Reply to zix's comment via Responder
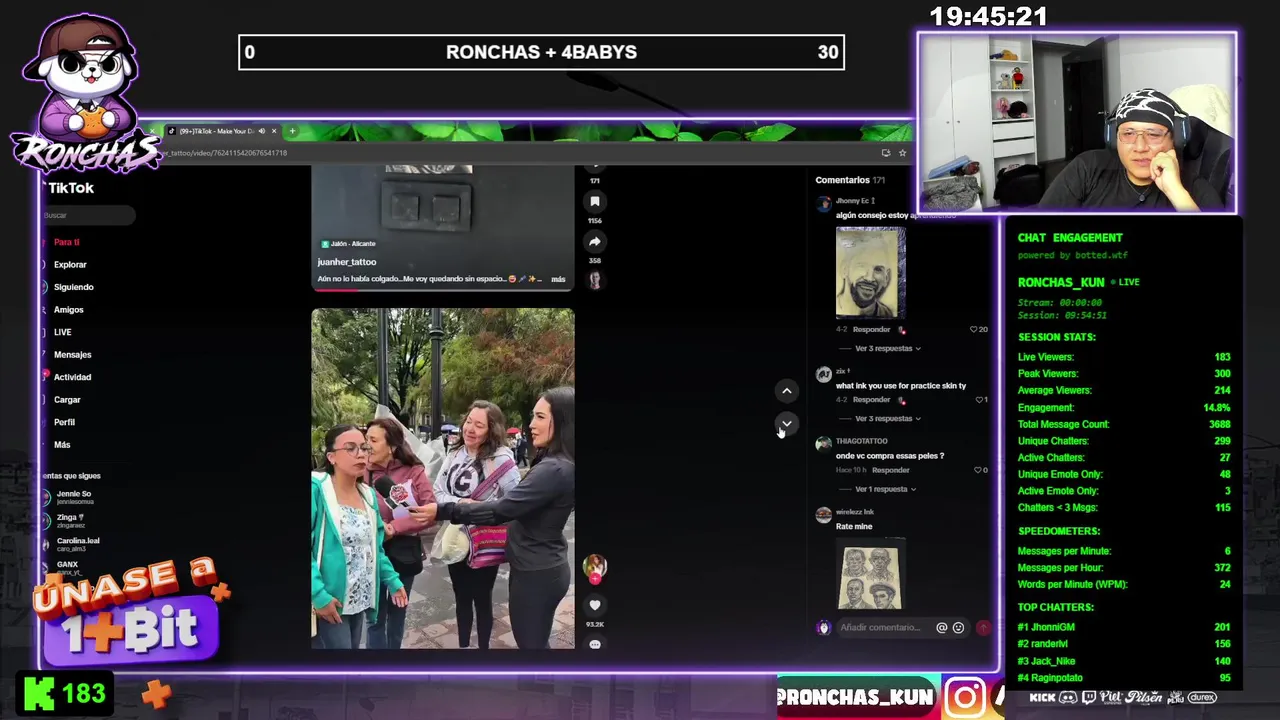Image resolution: width=1280 pixels, height=720 pixels. click(872, 400)
